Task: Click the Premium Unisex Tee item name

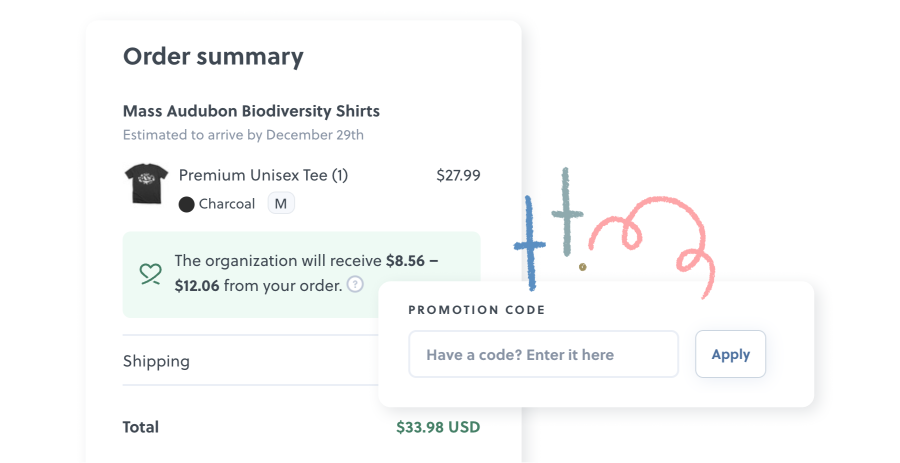Action: click(x=263, y=175)
